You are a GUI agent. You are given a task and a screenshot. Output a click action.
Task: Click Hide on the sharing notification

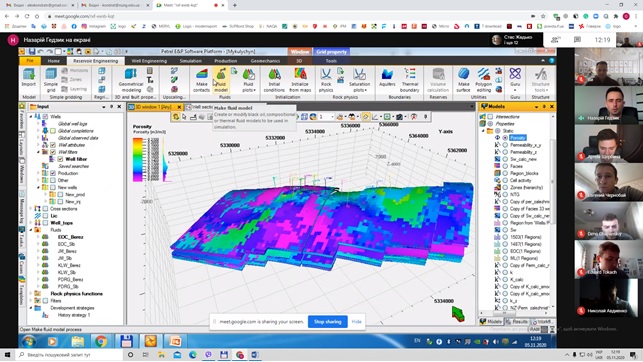coord(356,322)
